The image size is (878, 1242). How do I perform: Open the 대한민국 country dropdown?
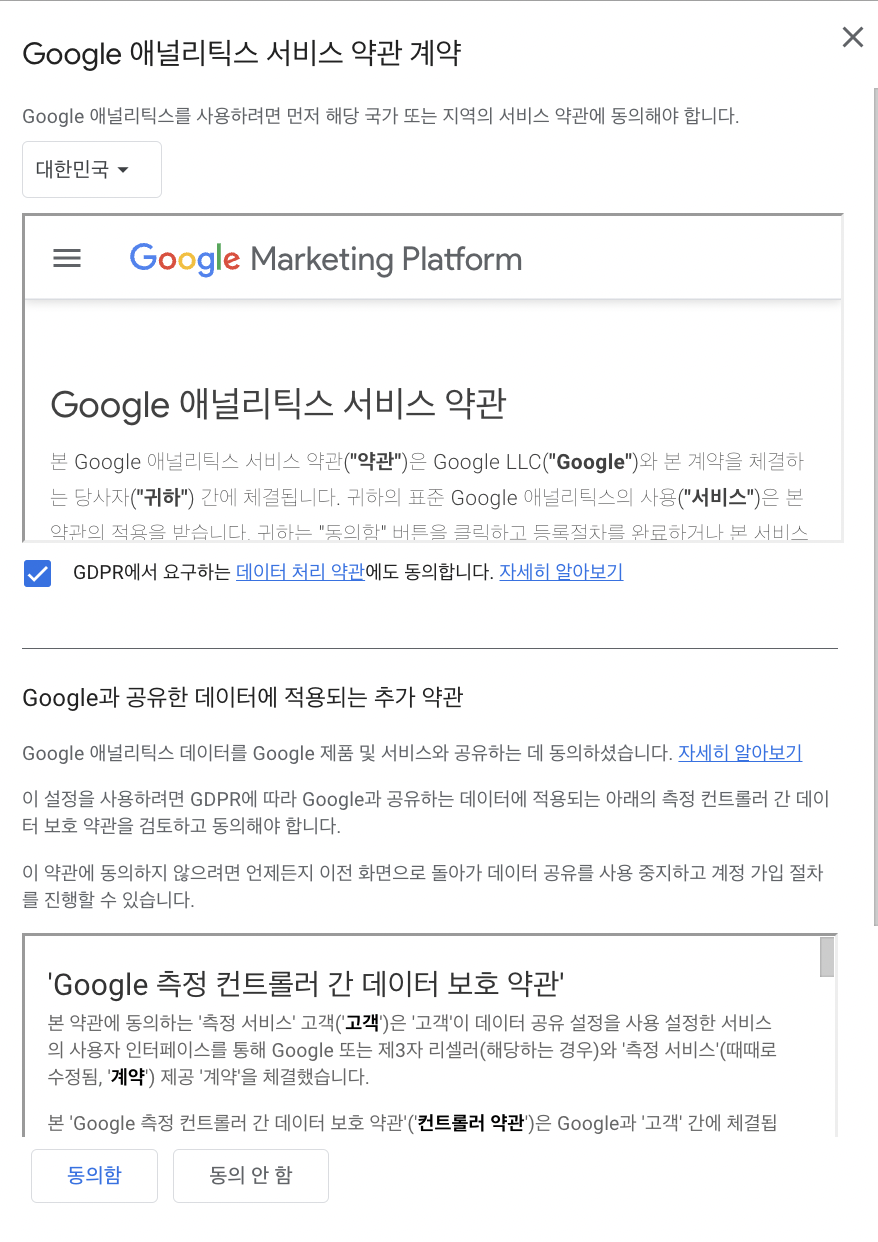tap(92, 169)
